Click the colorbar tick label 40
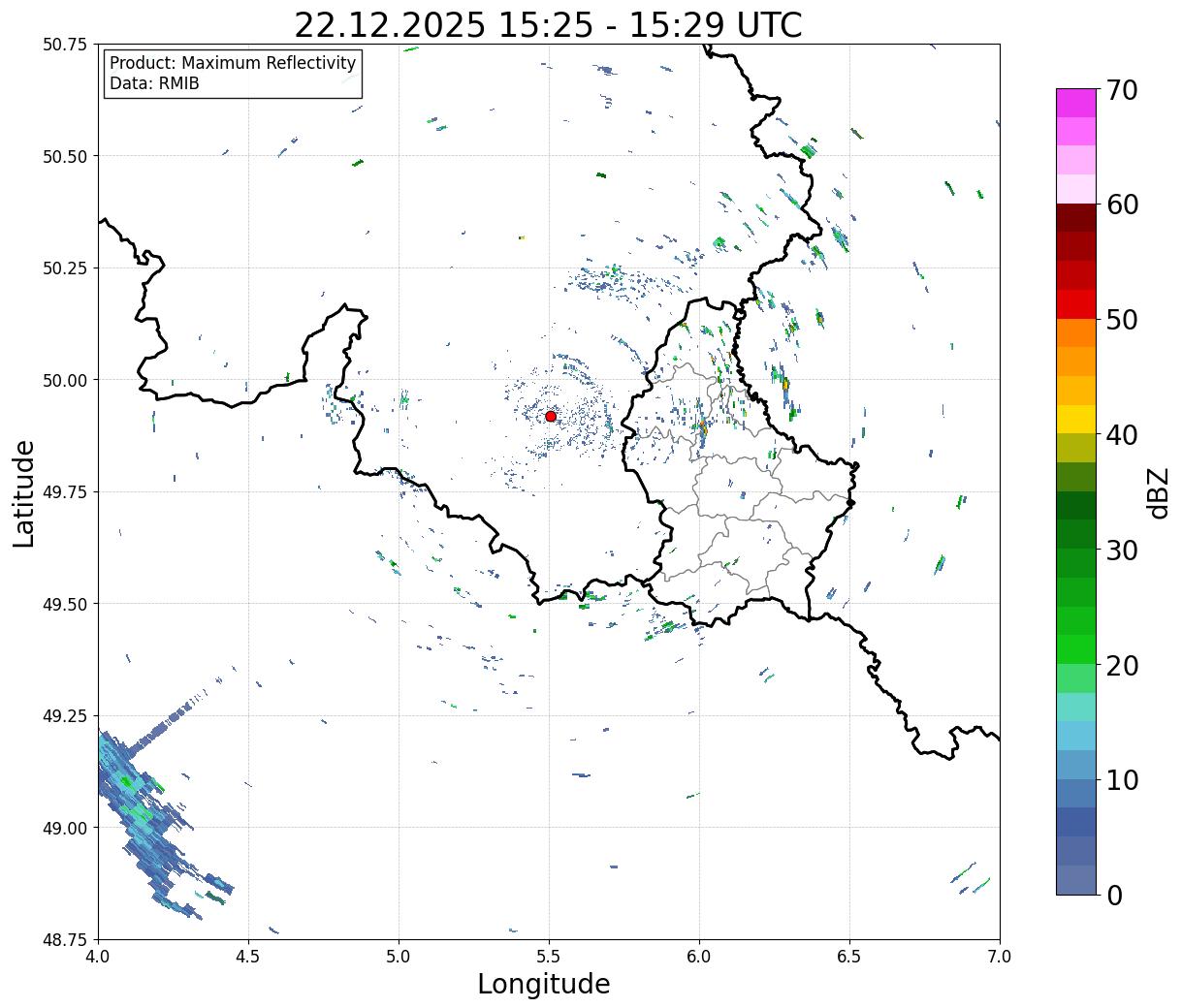The width and height of the screenshot is (1182, 1008). point(1122,435)
